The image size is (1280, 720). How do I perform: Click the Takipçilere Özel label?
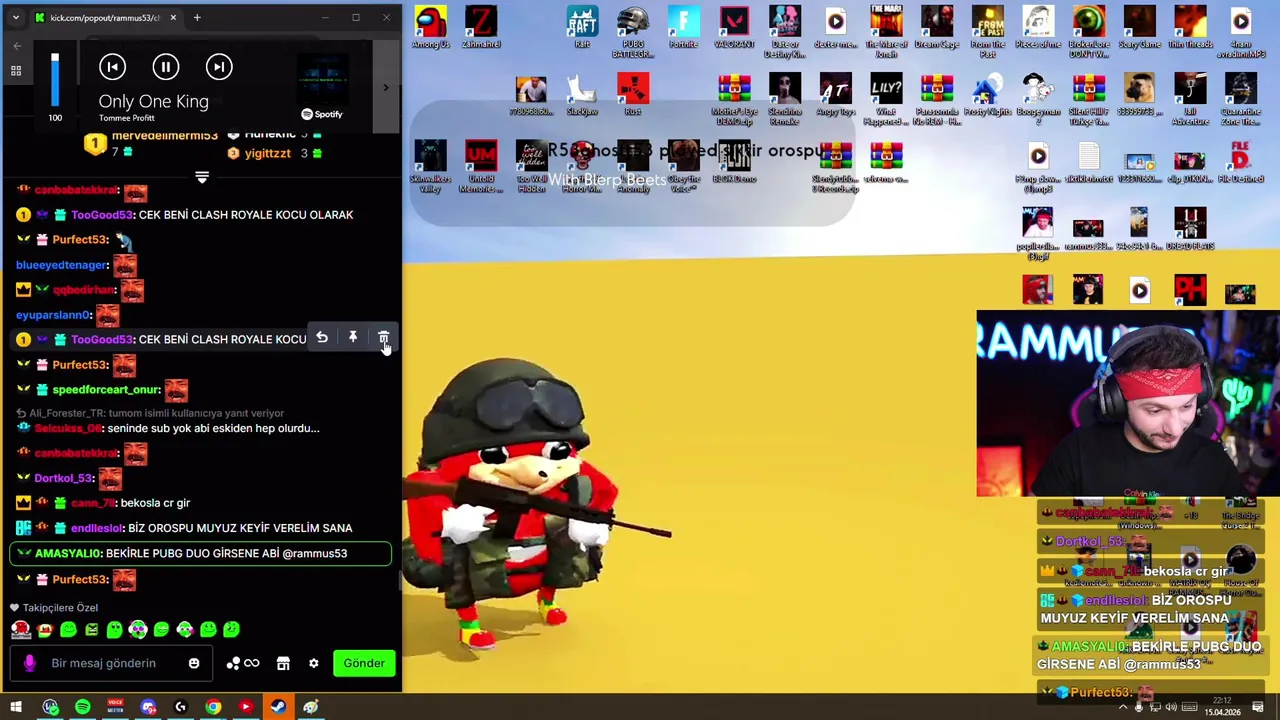60,608
